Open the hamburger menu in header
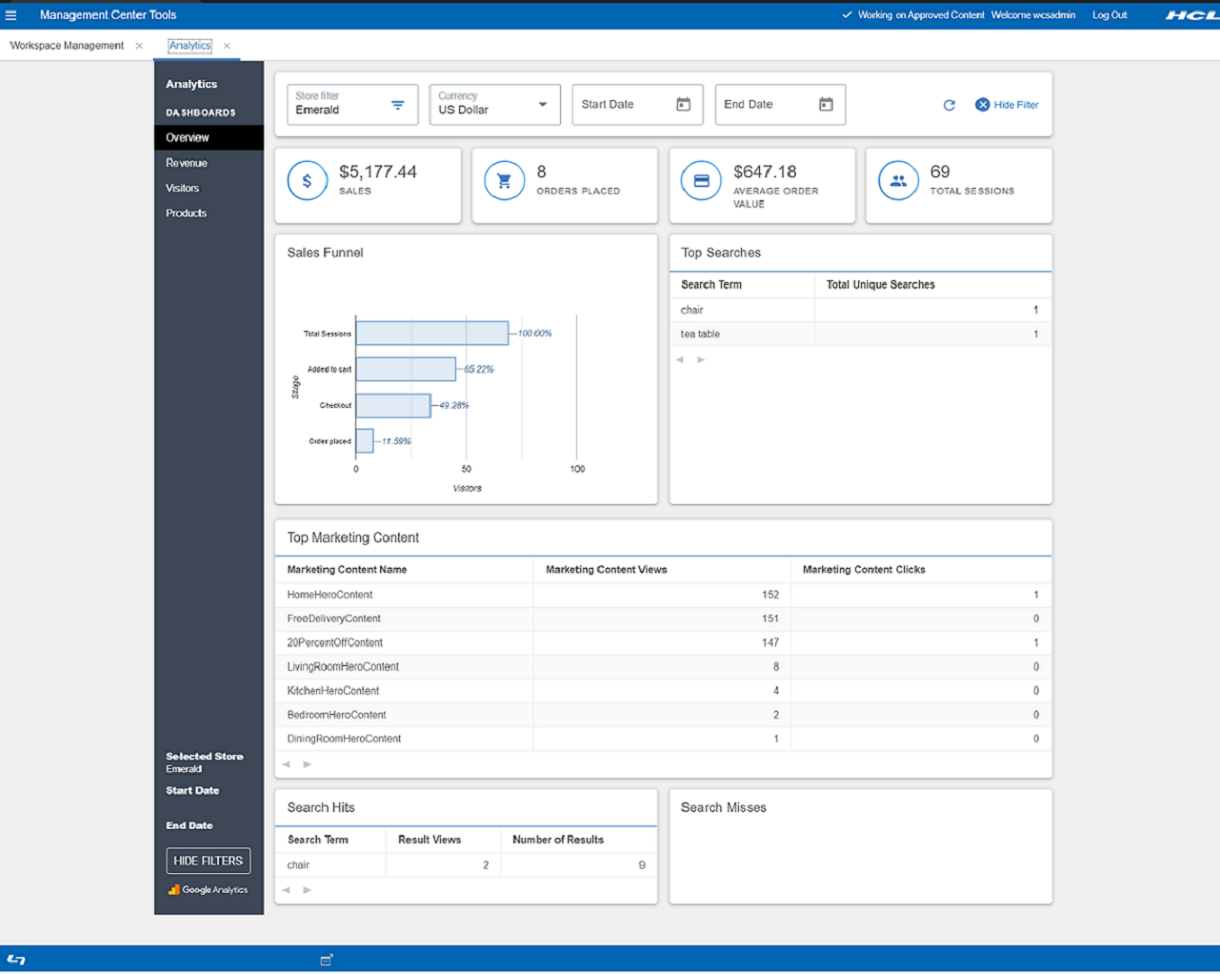The image size is (1220, 974). tap(11, 15)
